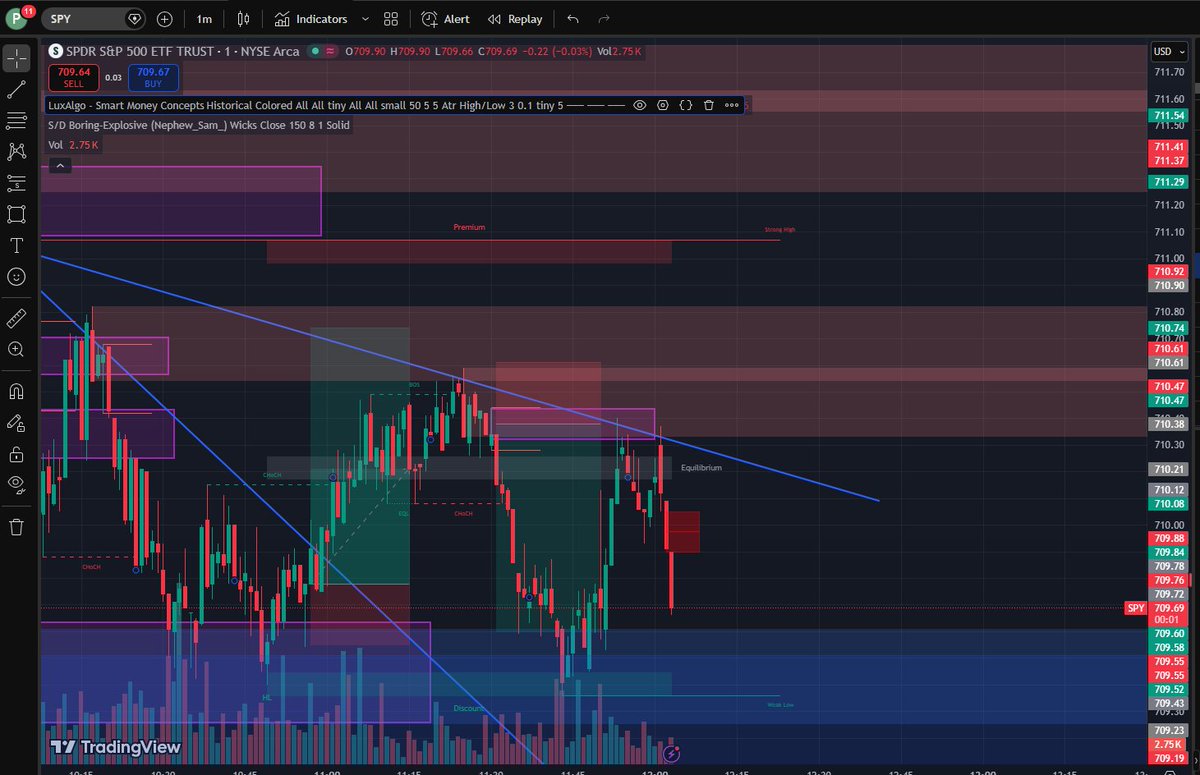Click the Premium zone label

click(469, 227)
